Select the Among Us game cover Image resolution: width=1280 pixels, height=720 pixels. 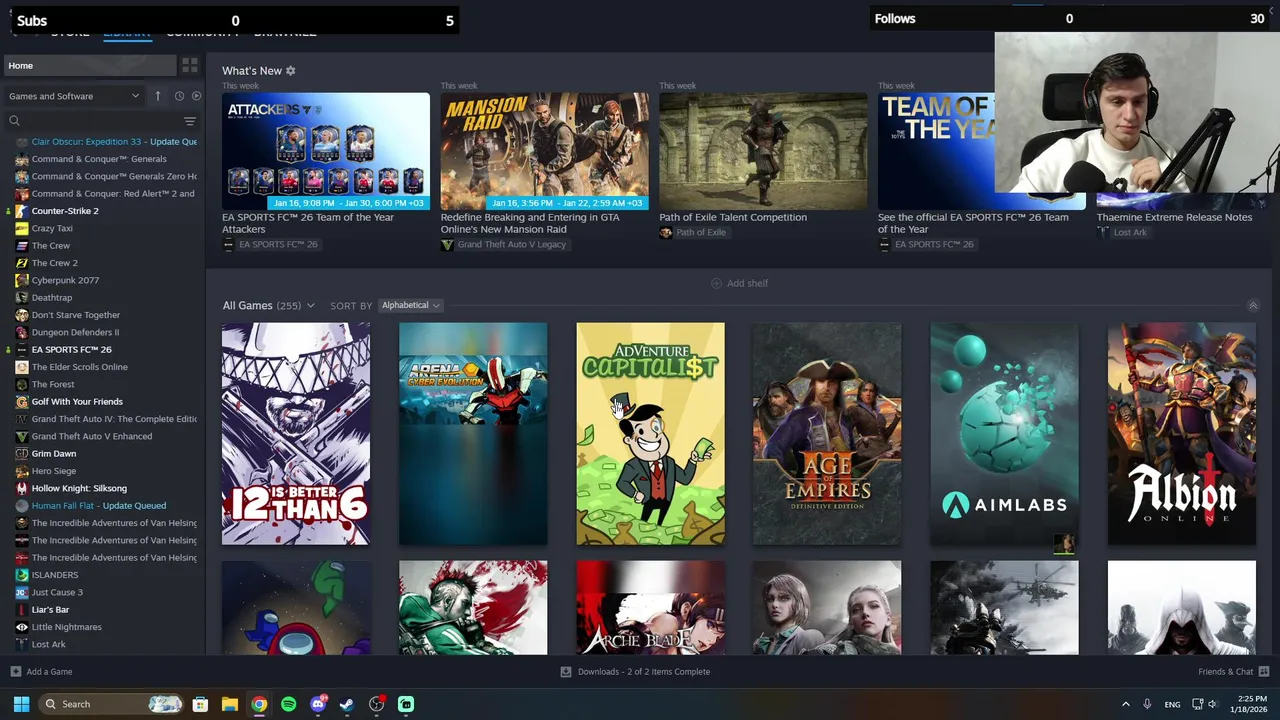coord(296,608)
